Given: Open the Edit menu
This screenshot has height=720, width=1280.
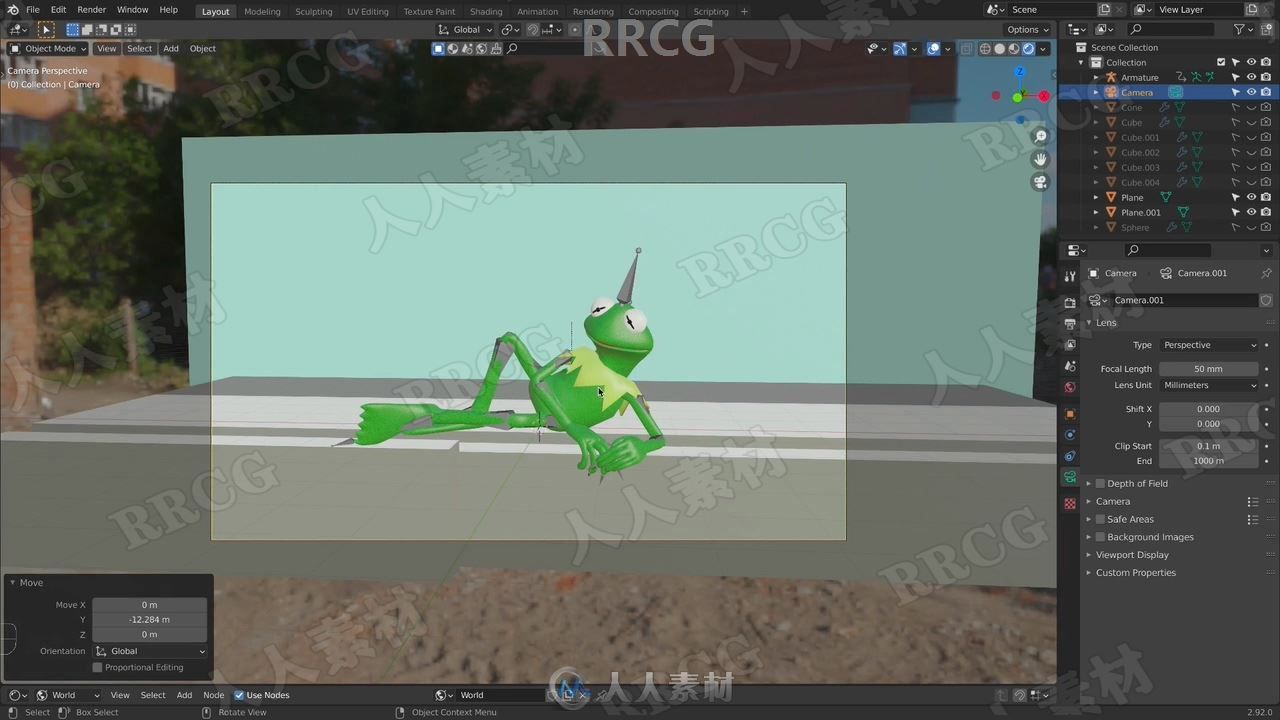Looking at the screenshot, I should coord(59,10).
